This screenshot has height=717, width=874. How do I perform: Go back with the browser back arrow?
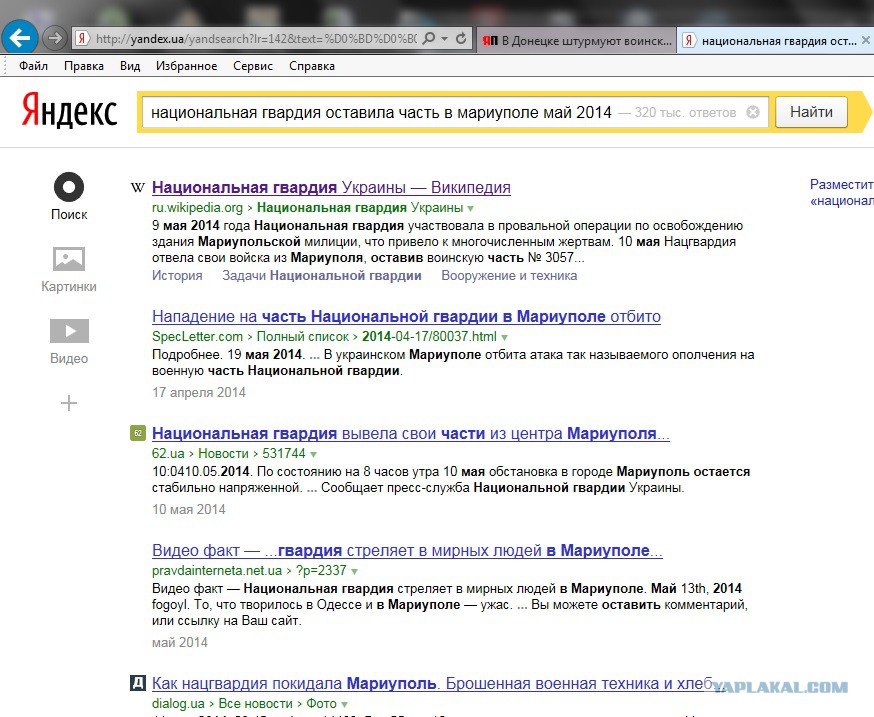tap(20, 38)
